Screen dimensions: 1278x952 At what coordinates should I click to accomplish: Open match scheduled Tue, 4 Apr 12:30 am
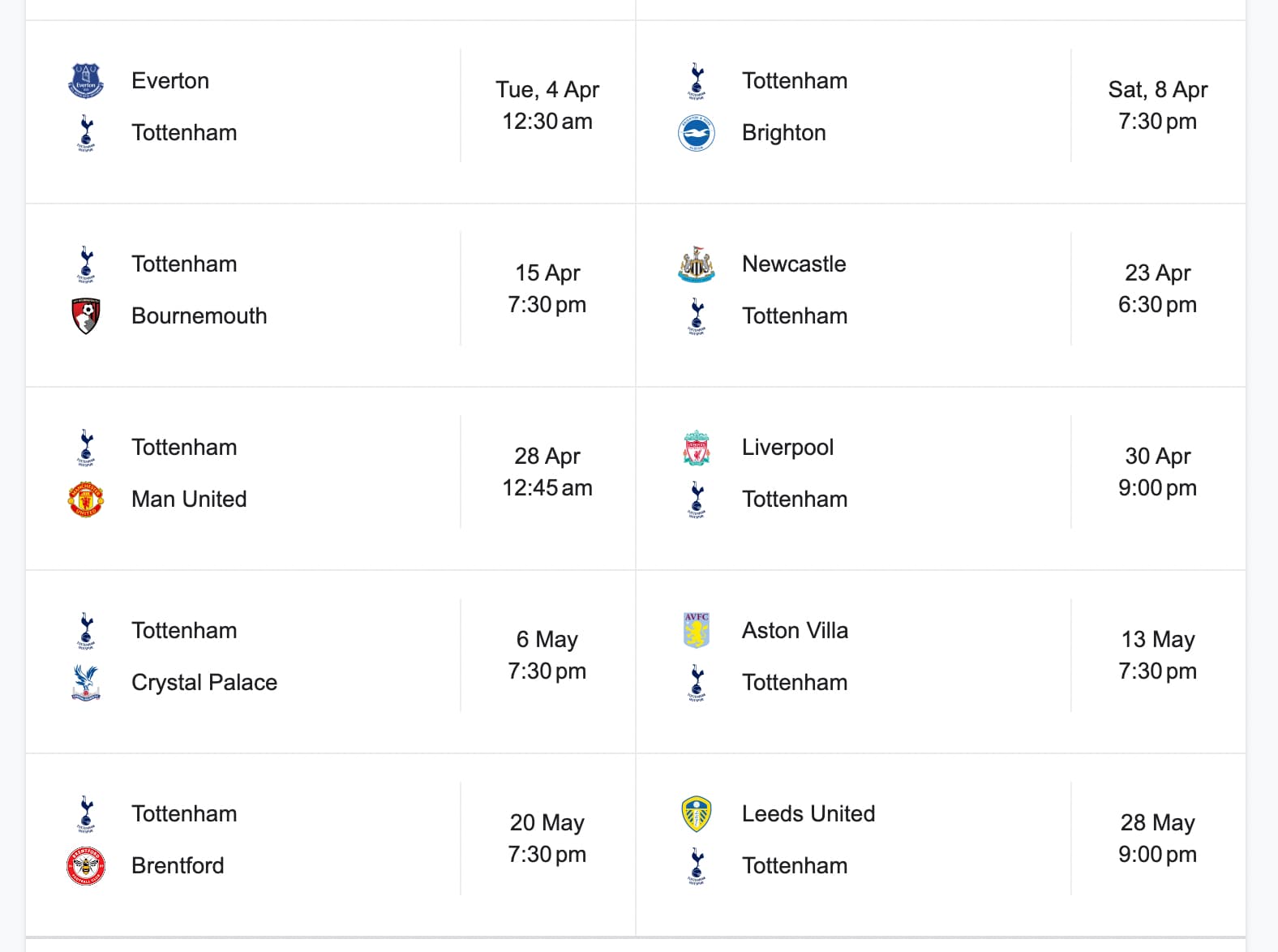tap(547, 105)
